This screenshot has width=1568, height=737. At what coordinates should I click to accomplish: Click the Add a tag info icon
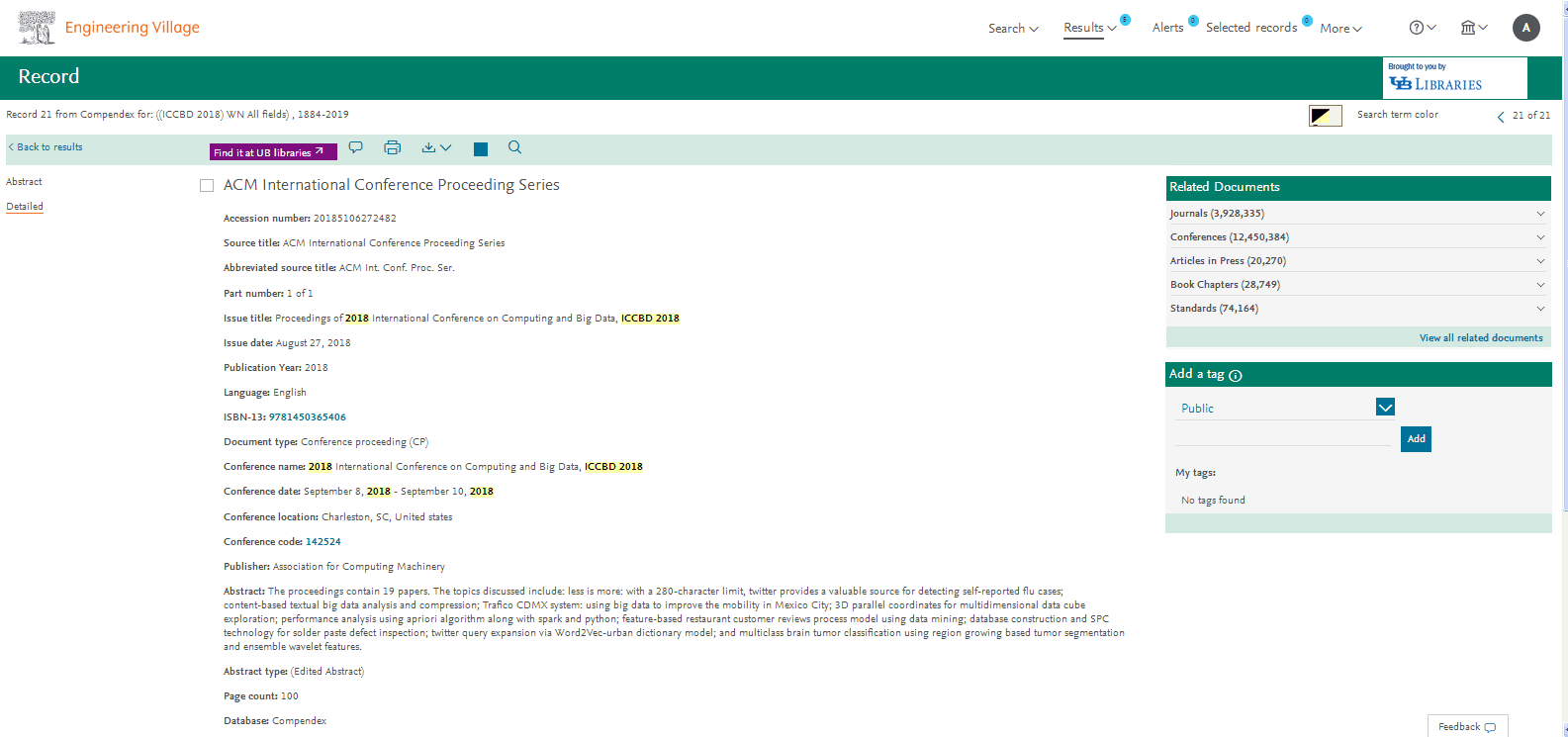[x=1236, y=375]
